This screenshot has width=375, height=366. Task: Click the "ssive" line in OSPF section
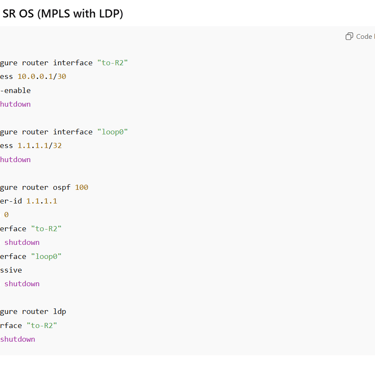(11, 270)
